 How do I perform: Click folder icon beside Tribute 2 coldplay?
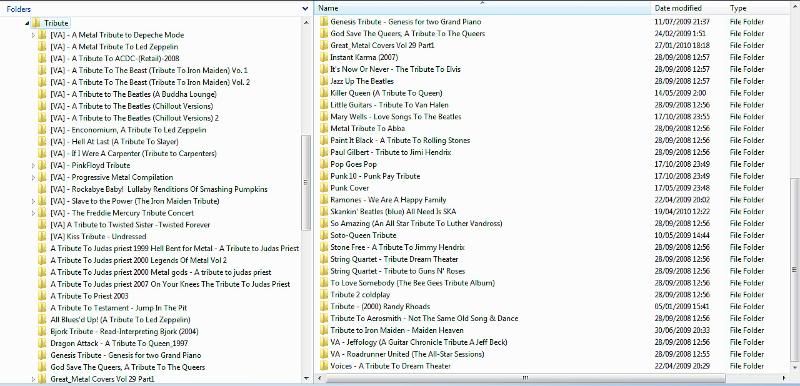click(323, 295)
